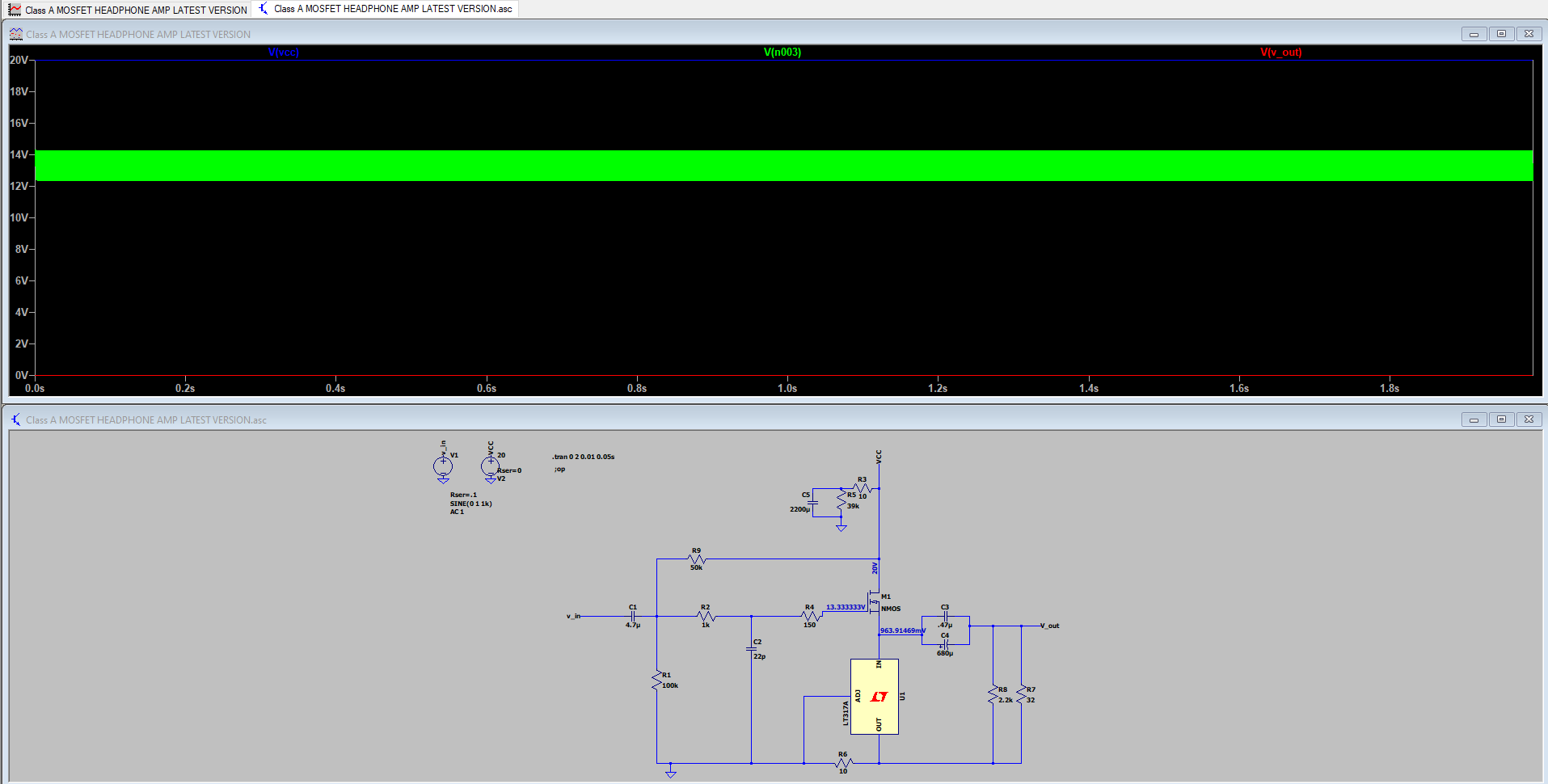Viewport: 1548px width, 784px height.
Task: Select resistor R1 100k symbol
Action: pos(657,681)
